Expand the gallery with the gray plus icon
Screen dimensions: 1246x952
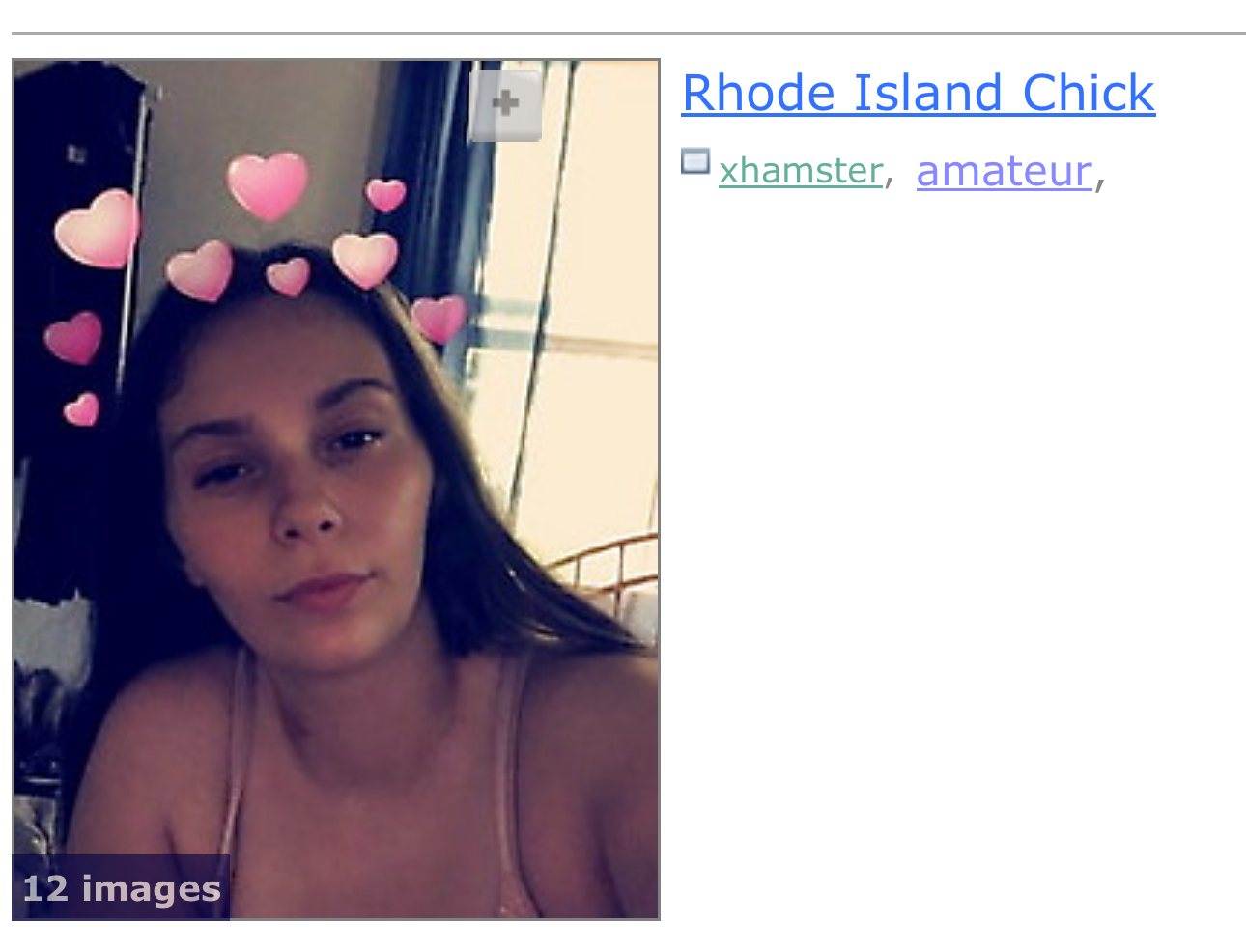coord(505,105)
